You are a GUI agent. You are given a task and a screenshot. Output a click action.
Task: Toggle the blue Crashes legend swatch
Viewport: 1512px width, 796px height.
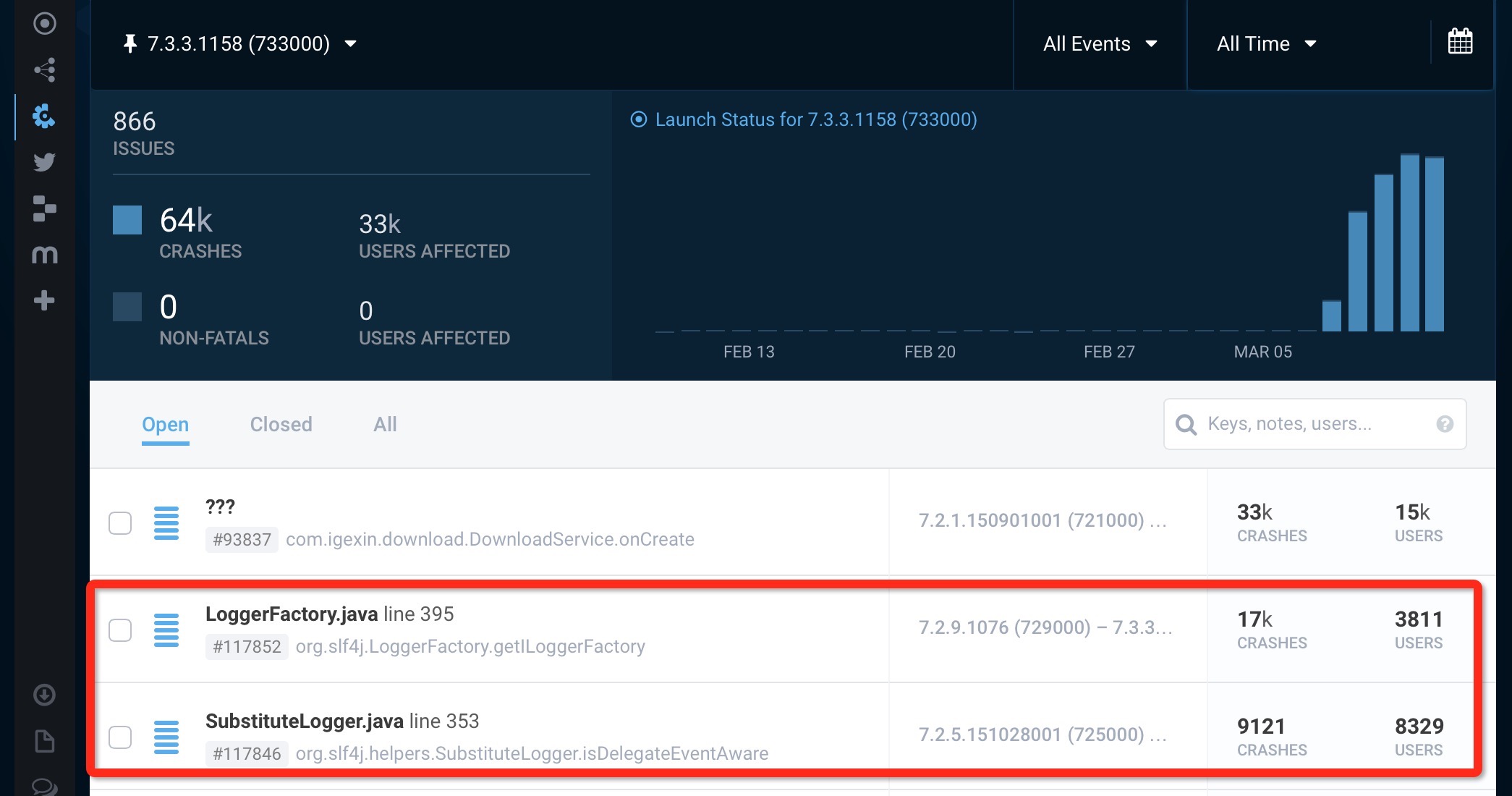click(127, 220)
